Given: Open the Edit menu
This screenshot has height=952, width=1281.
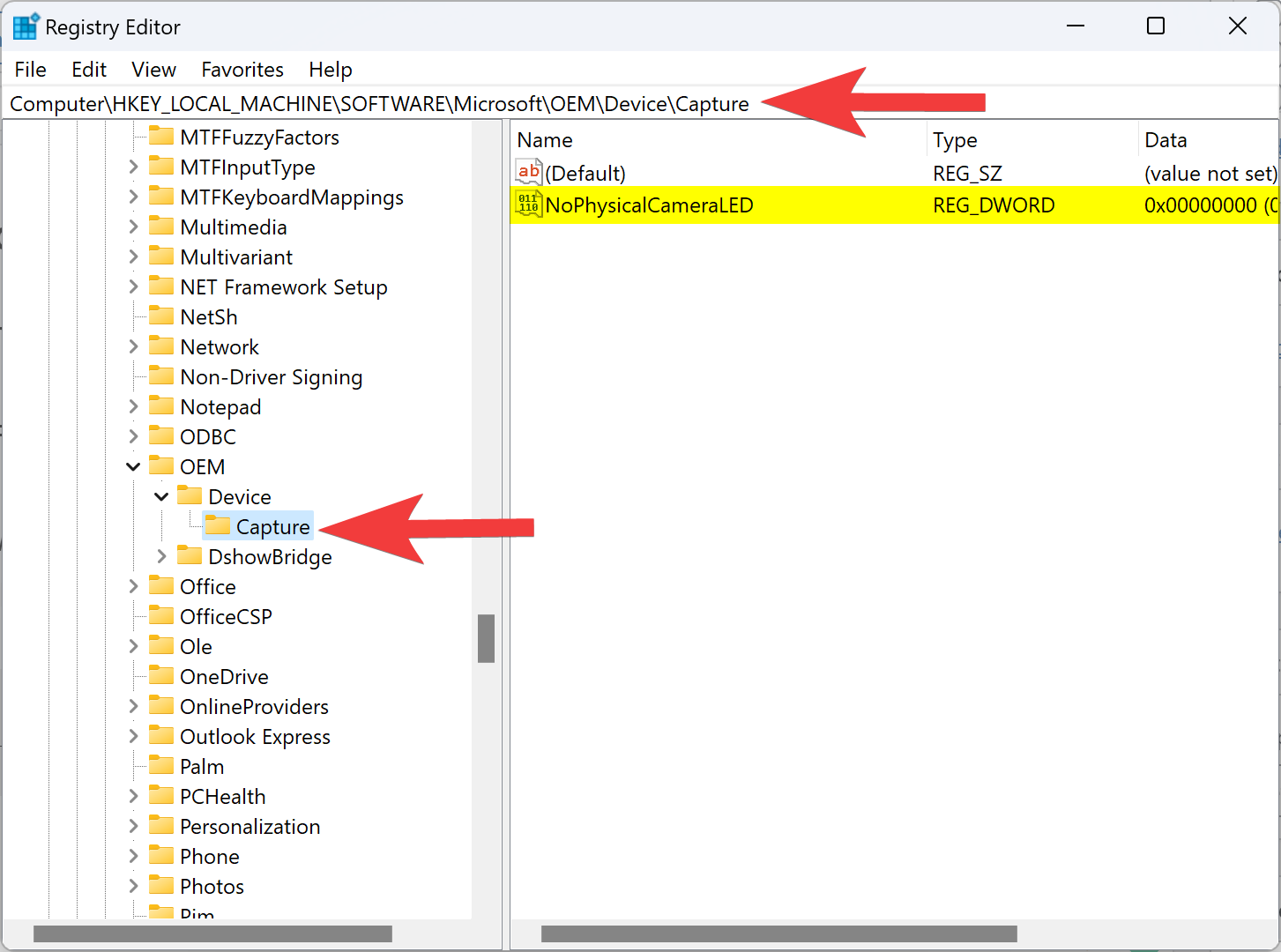Looking at the screenshot, I should [89, 70].
